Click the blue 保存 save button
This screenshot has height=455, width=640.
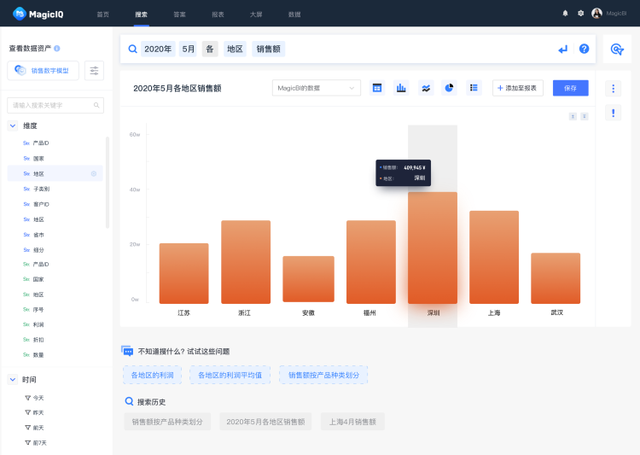point(571,88)
